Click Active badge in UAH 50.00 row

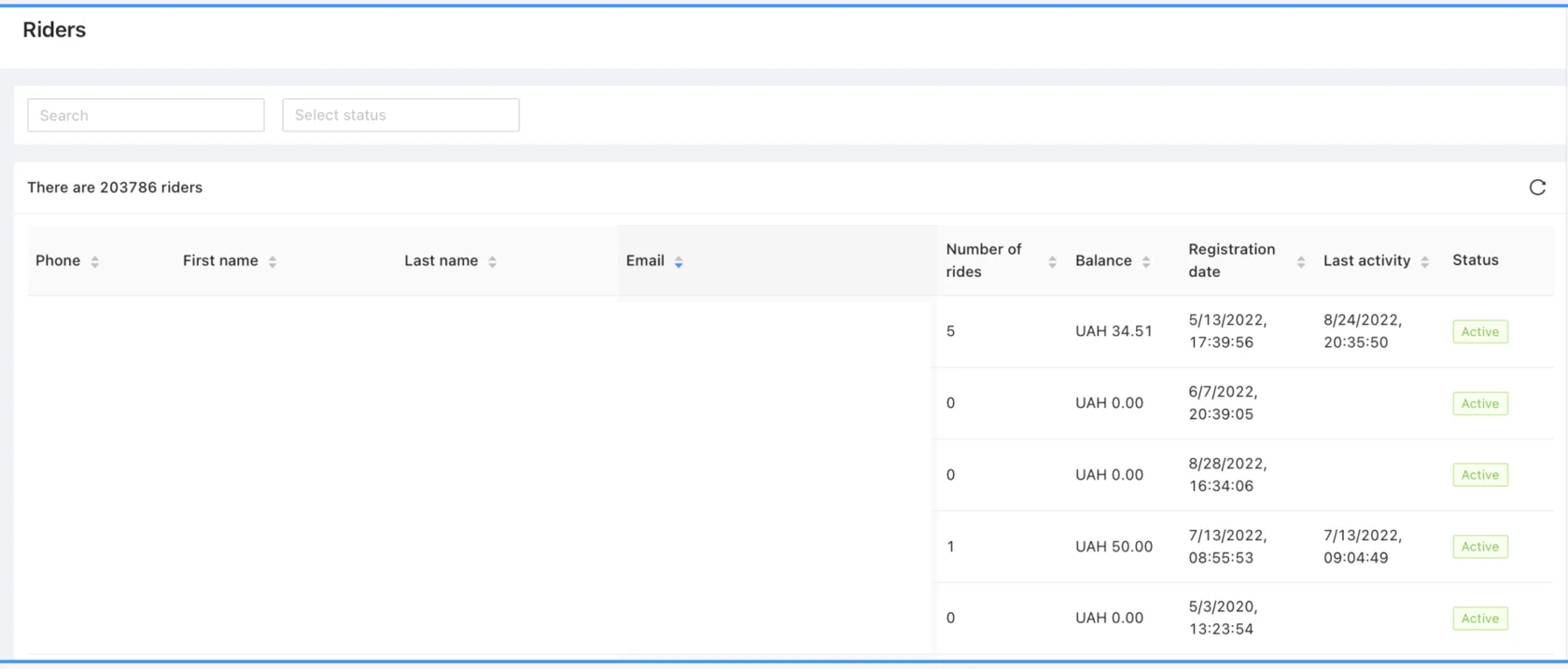pyautogui.click(x=1480, y=547)
